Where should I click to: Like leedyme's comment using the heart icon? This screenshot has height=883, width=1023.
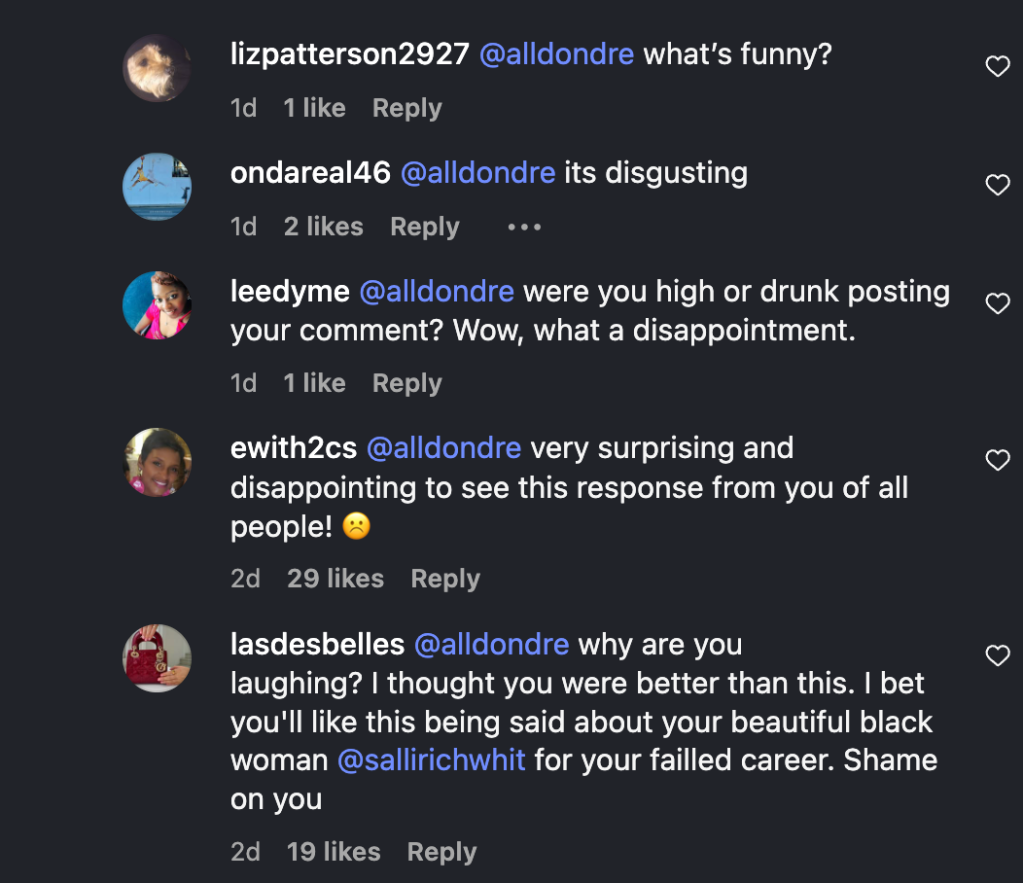(x=997, y=303)
